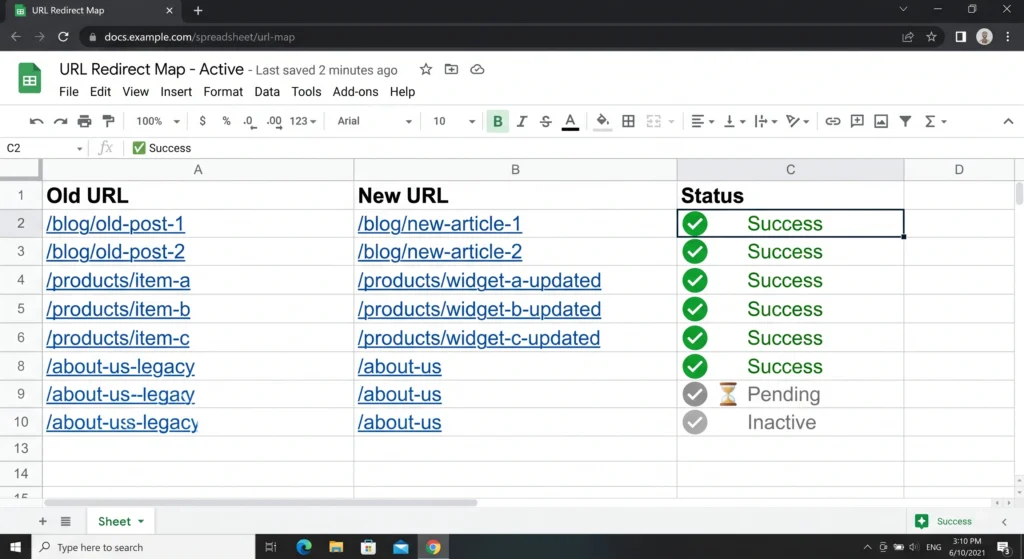Open Functions sigma dropdown
1024x559 pixels.
(x=935, y=121)
